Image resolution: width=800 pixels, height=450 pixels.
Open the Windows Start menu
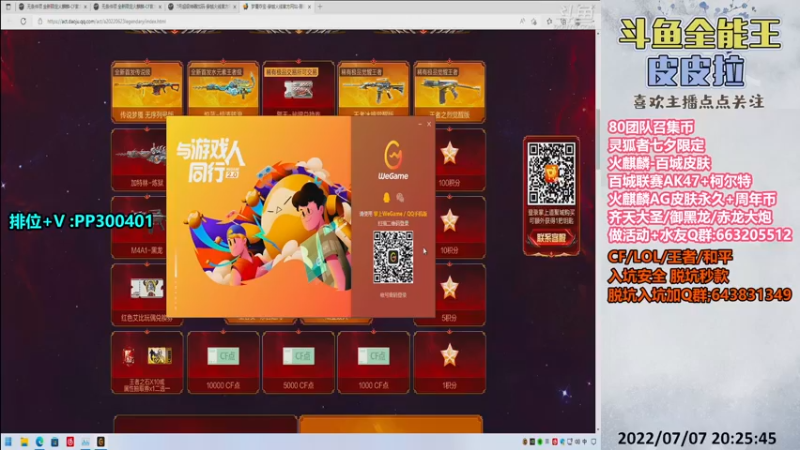pos(8,442)
